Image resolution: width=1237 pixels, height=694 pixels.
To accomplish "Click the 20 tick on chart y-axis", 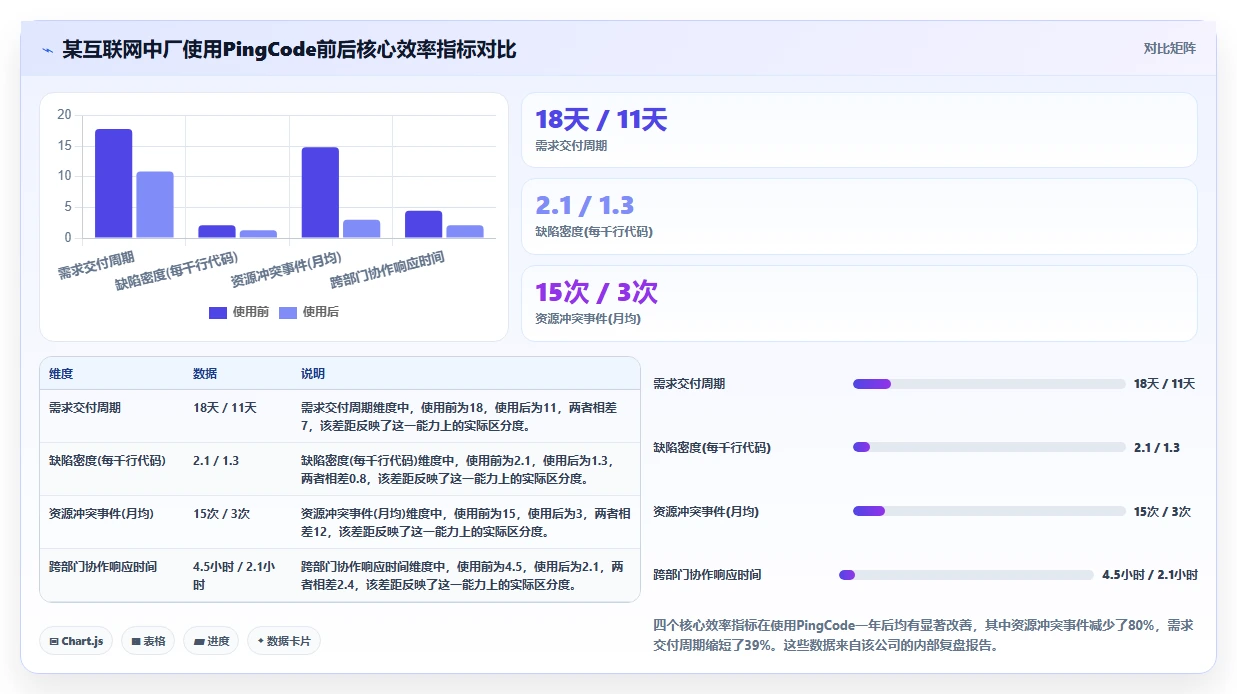I will (64, 115).
